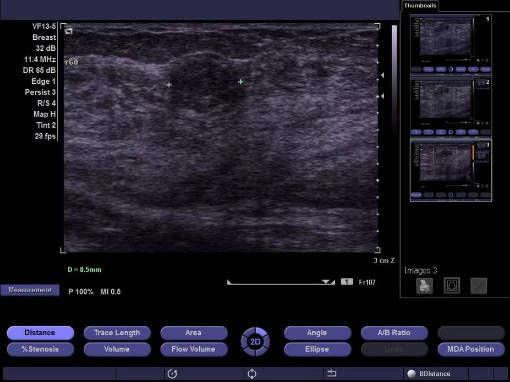Click the Tint 2 setting
Image resolution: width=510 pixels, height=382 pixels.
point(46,125)
